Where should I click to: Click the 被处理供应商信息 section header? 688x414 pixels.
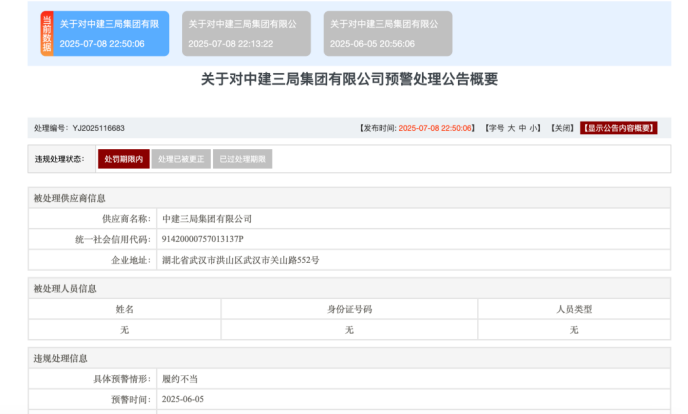(x=69, y=198)
